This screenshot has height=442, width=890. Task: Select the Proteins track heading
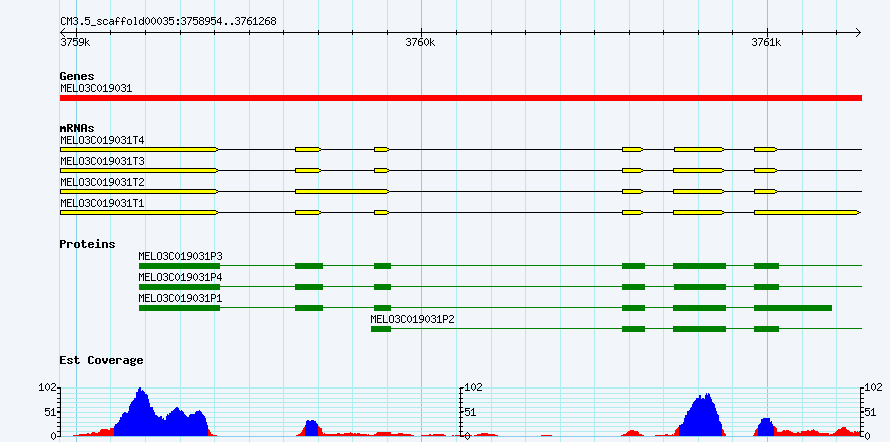[x=87, y=244]
